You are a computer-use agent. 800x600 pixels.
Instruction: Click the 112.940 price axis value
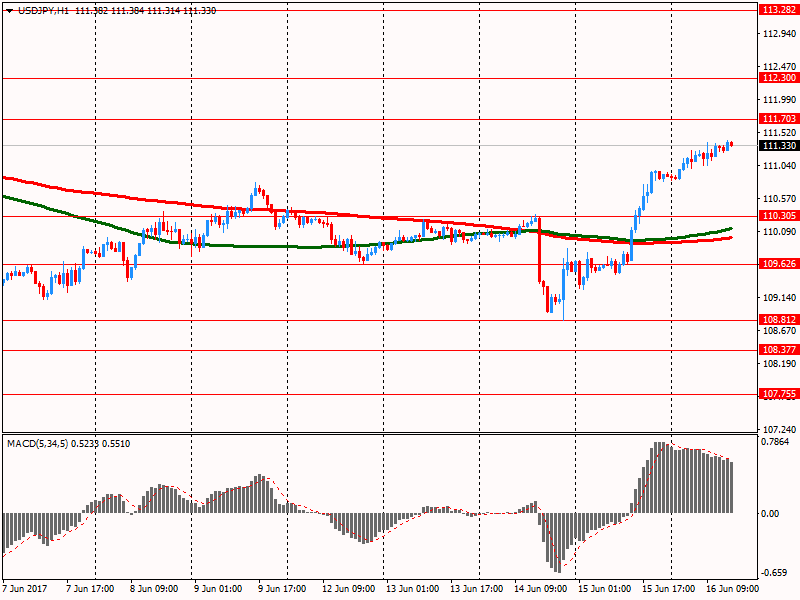click(x=779, y=34)
